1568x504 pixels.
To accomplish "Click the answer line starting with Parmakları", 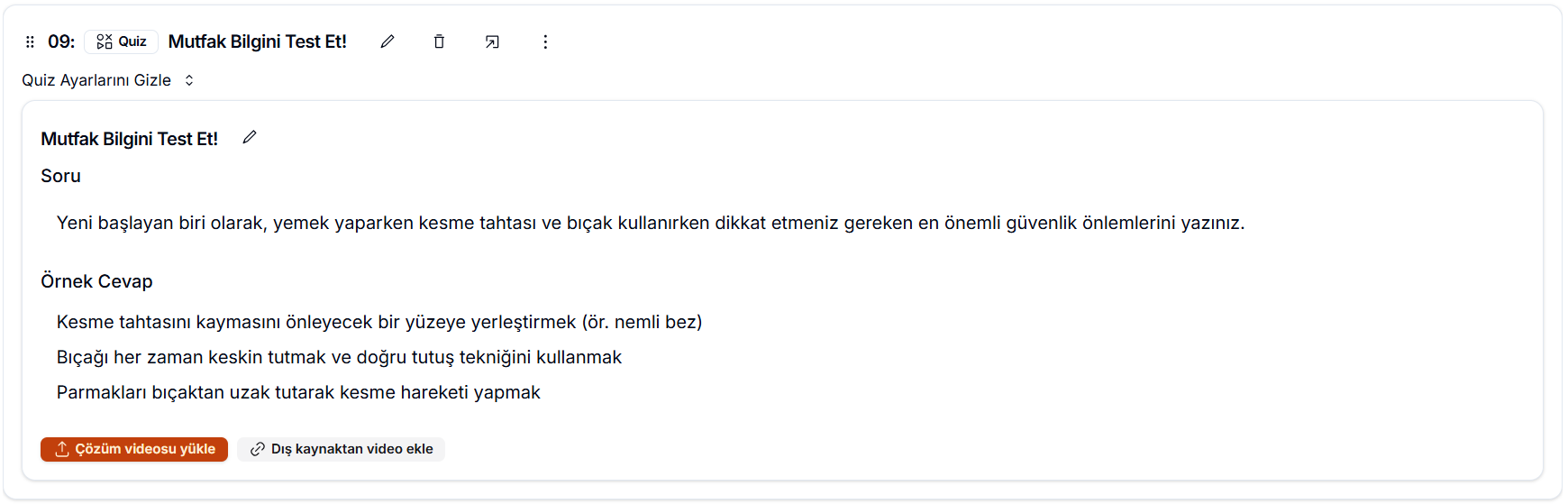I will [x=298, y=392].
